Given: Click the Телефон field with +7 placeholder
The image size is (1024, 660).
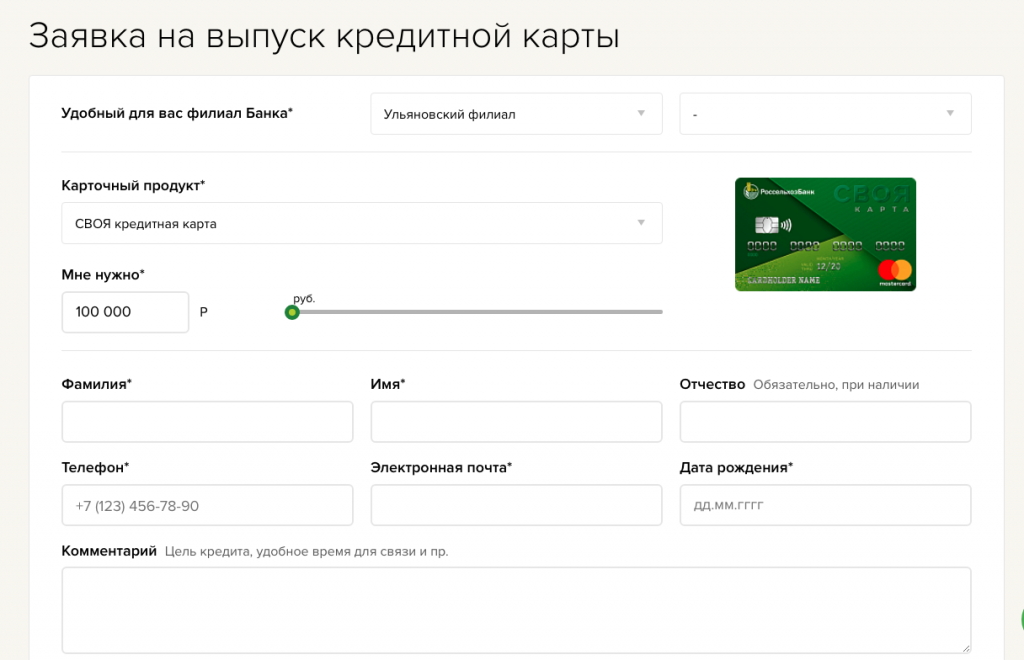Looking at the screenshot, I should pos(207,505).
